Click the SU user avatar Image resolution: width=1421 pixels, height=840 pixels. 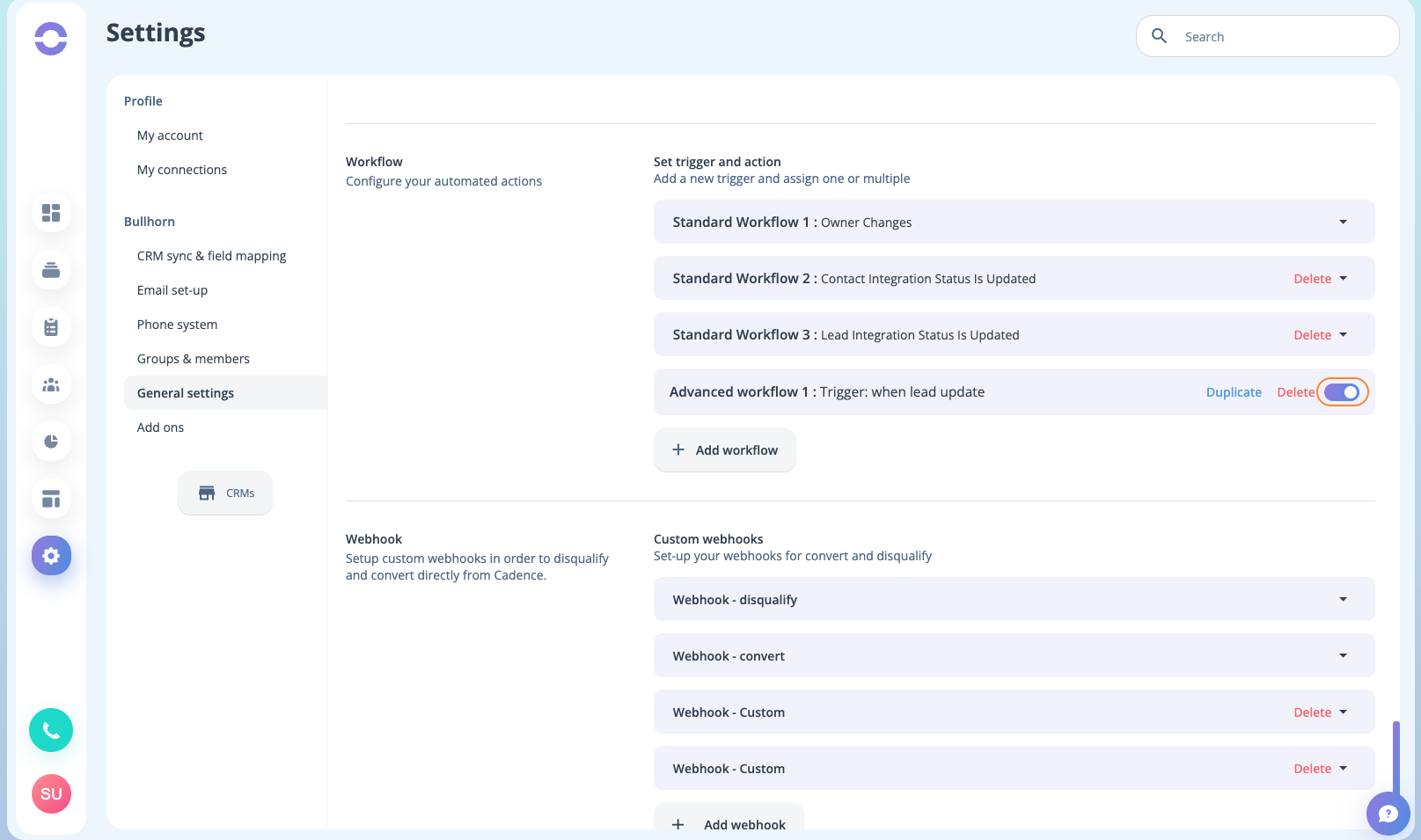(51, 794)
